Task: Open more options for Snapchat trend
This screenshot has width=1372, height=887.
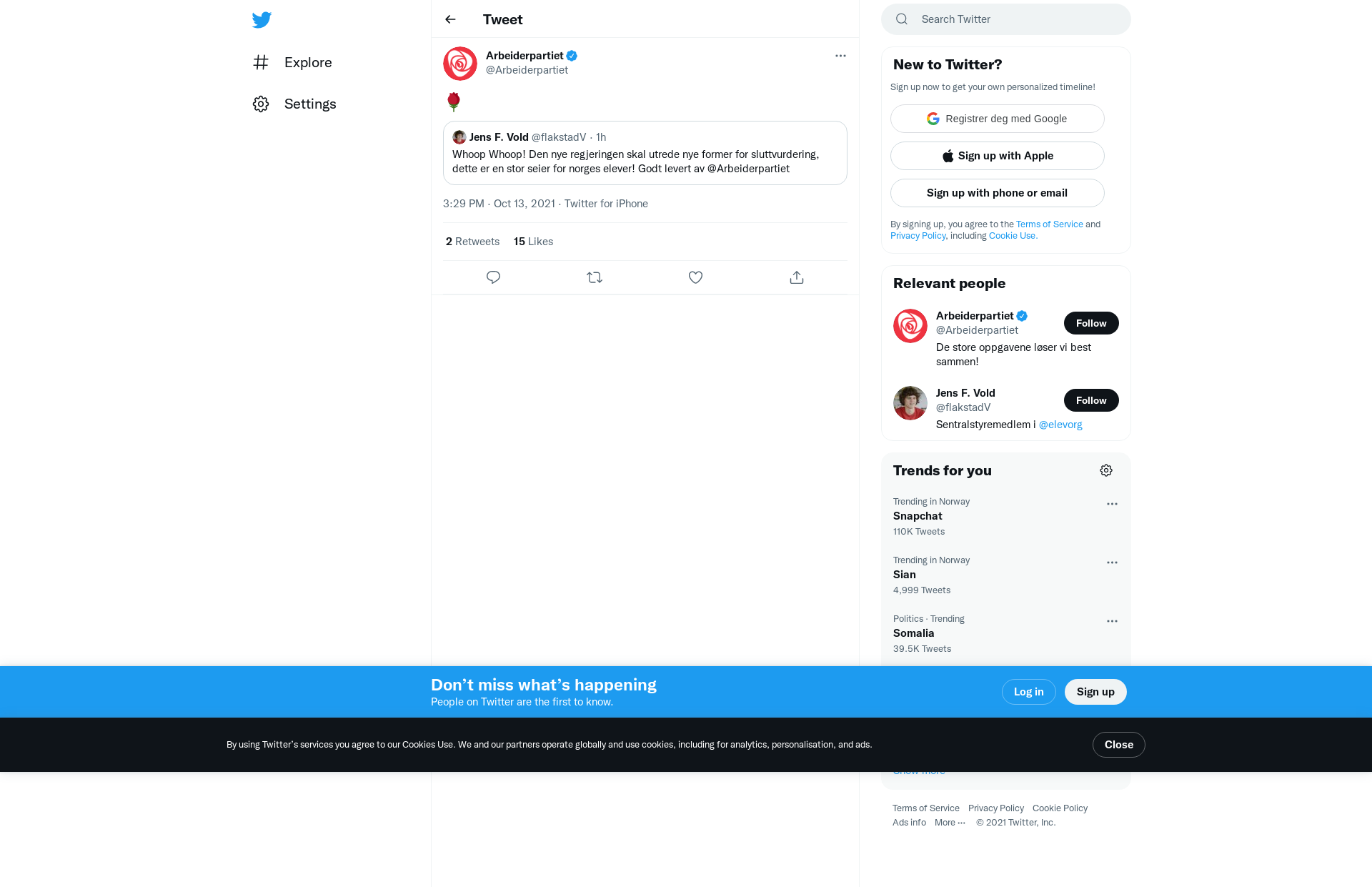Action: pos(1112,504)
